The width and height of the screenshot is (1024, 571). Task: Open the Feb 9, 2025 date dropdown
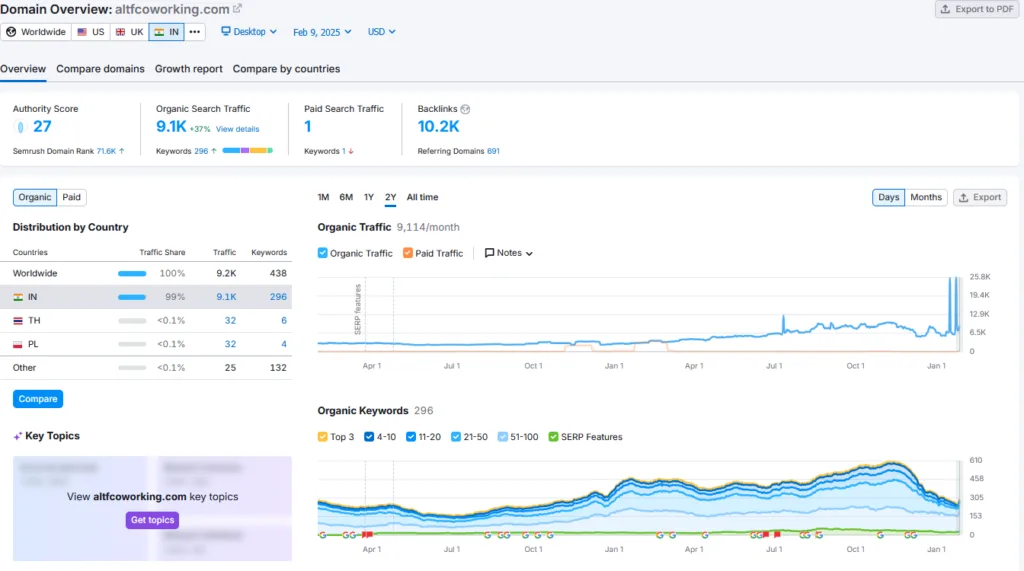pyautogui.click(x=322, y=32)
